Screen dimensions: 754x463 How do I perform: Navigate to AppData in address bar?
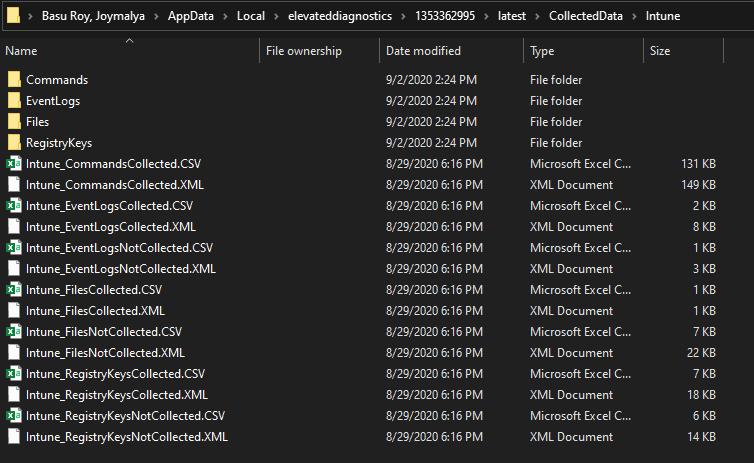[x=190, y=16]
